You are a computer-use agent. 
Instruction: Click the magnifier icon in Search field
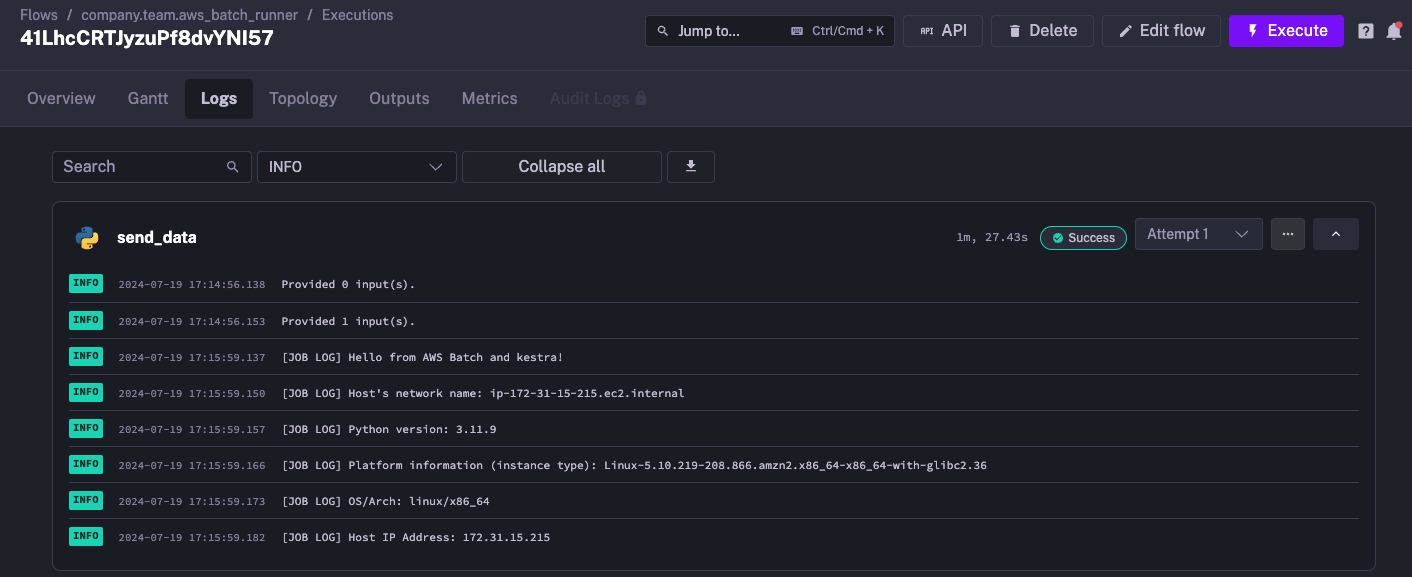[232, 167]
